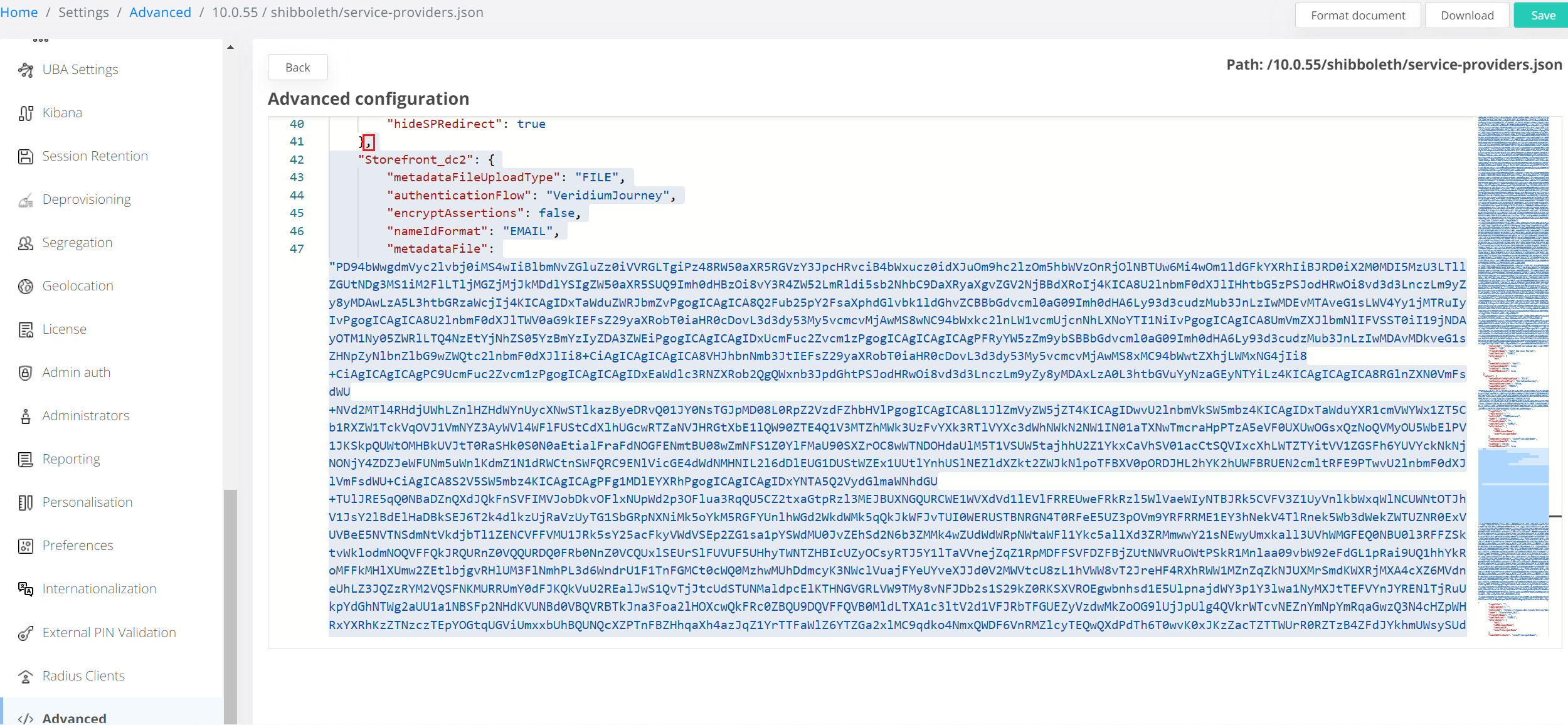Click the Admin auth lock icon
Viewport: 1568px width, 725px height.
coord(26,373)
